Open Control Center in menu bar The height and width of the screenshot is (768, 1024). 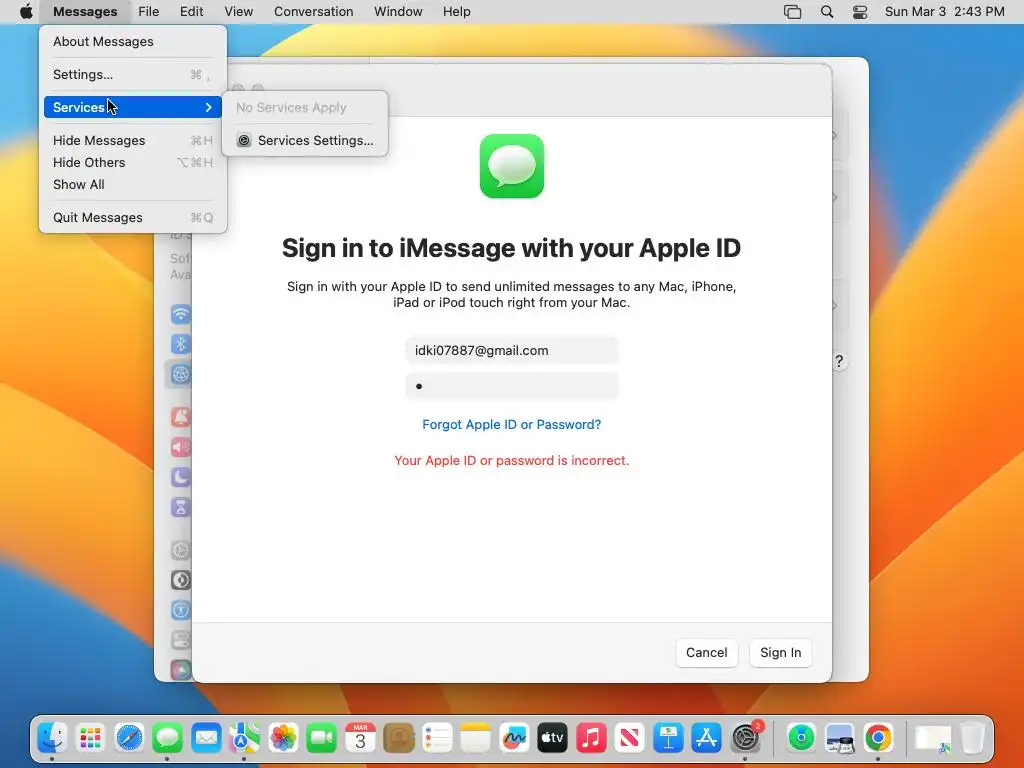click(x=860, y=12)
